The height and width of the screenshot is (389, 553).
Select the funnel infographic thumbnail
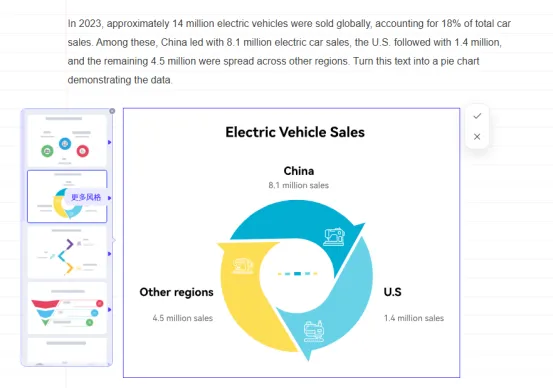click(67, 308)
